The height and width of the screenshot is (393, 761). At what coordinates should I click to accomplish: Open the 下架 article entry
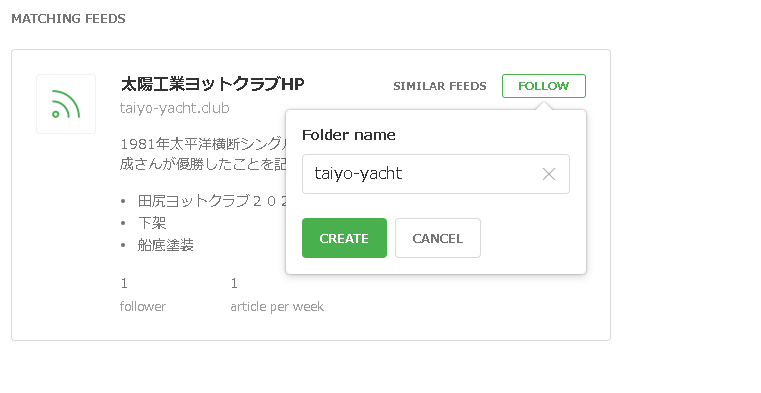pos(152,223)
